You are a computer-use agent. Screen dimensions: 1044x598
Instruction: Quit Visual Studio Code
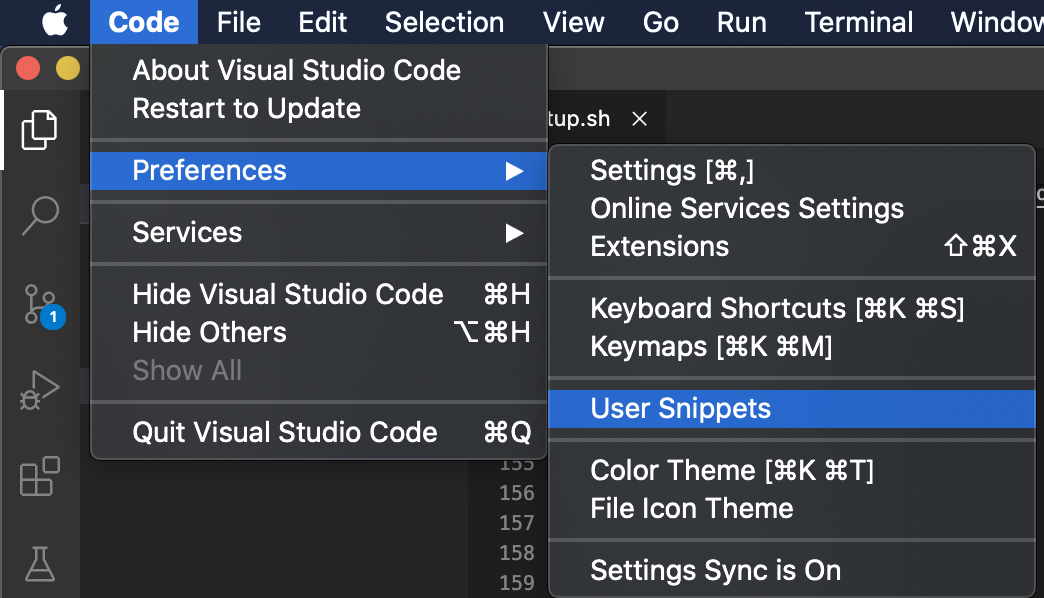(285, 432)
